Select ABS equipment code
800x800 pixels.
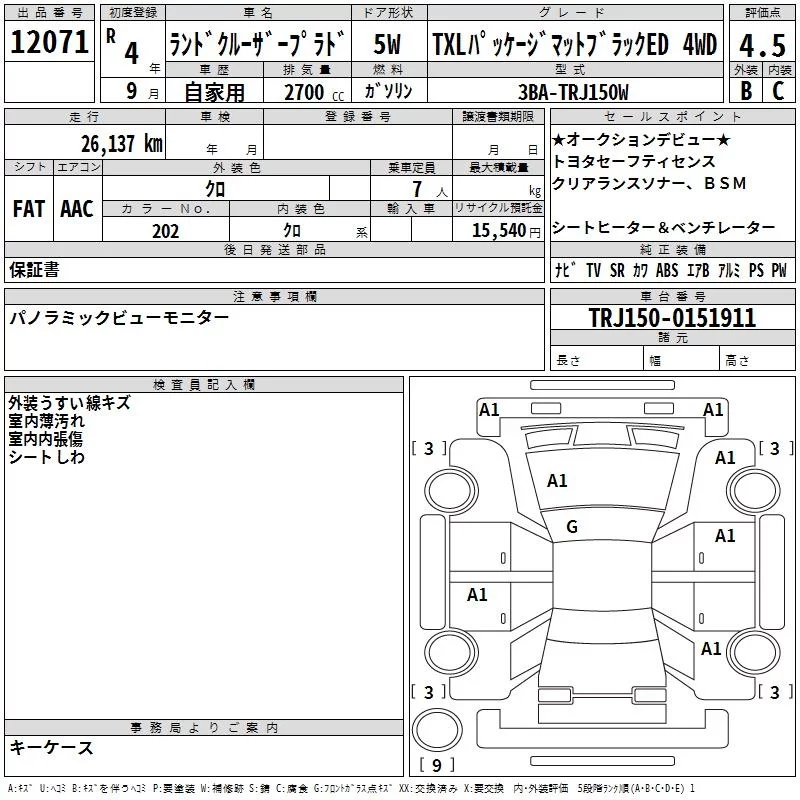pos(667,270)
